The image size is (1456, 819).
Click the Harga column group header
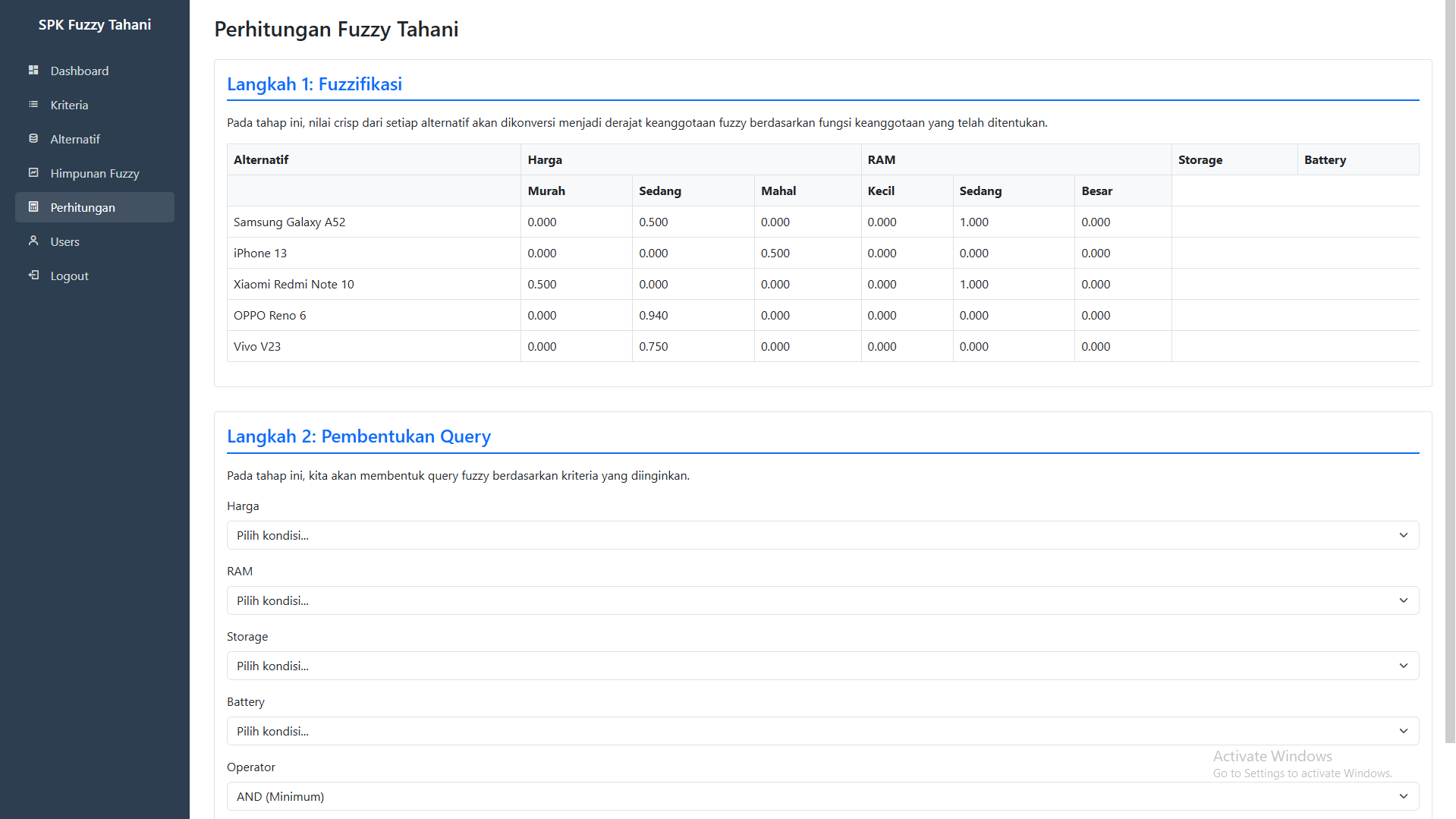click(545, 159)
